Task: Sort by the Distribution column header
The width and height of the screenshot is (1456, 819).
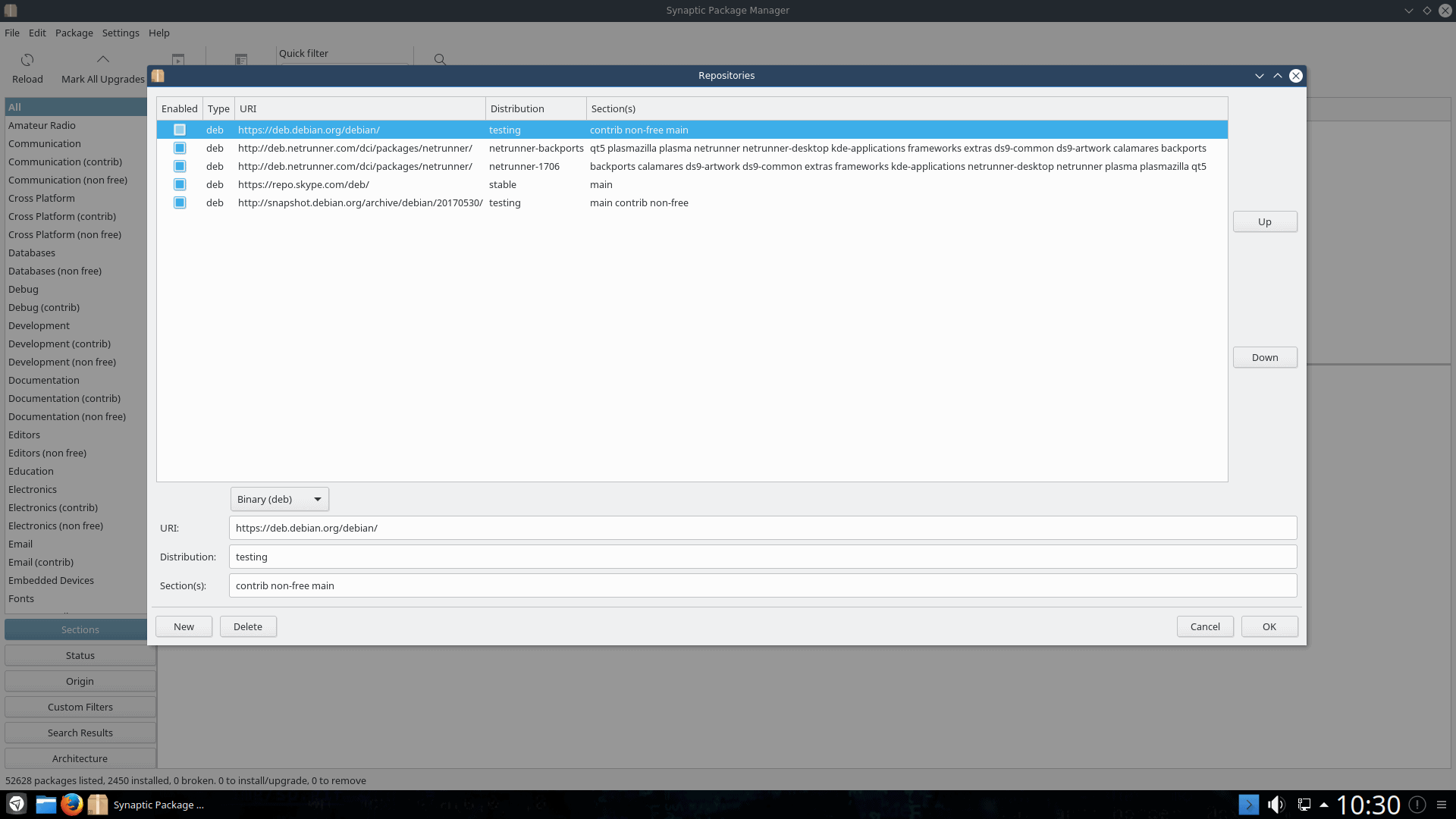Action: tap(536, 108)
